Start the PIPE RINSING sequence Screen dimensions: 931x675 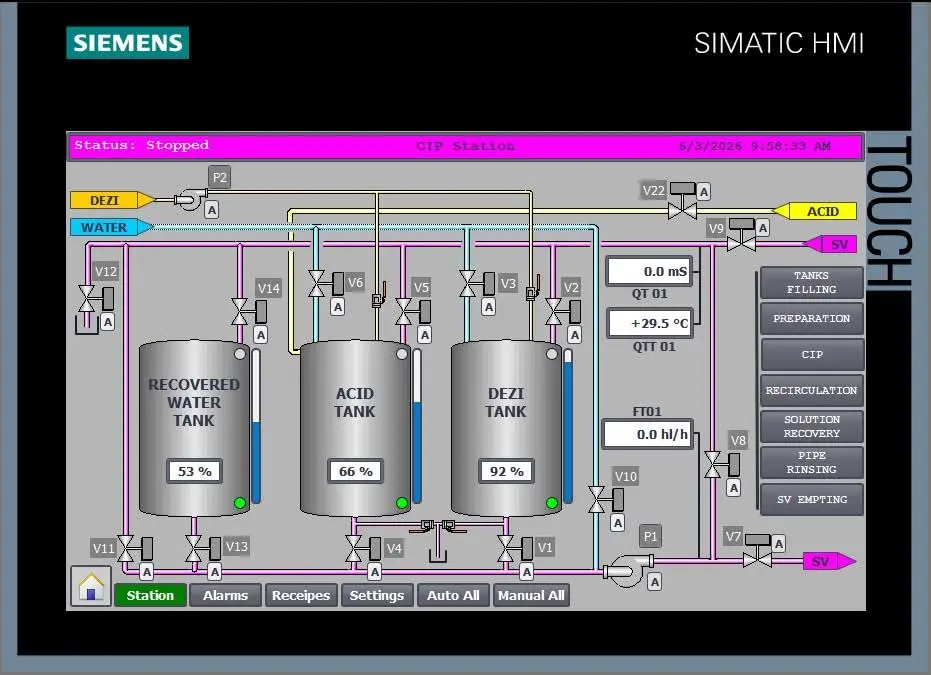tap(812, 462)
